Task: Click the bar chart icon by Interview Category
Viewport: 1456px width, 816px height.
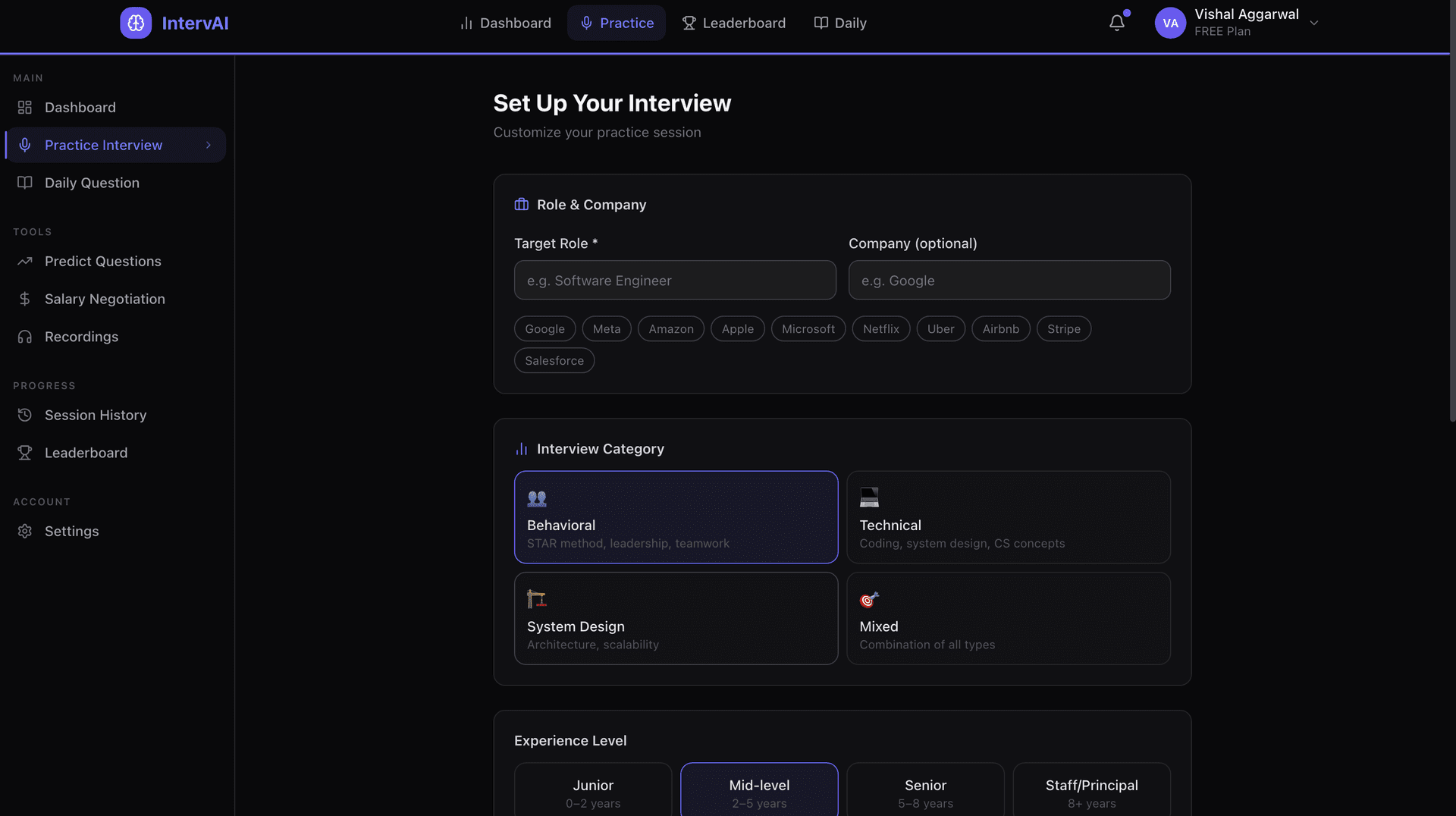Action: 522,449
